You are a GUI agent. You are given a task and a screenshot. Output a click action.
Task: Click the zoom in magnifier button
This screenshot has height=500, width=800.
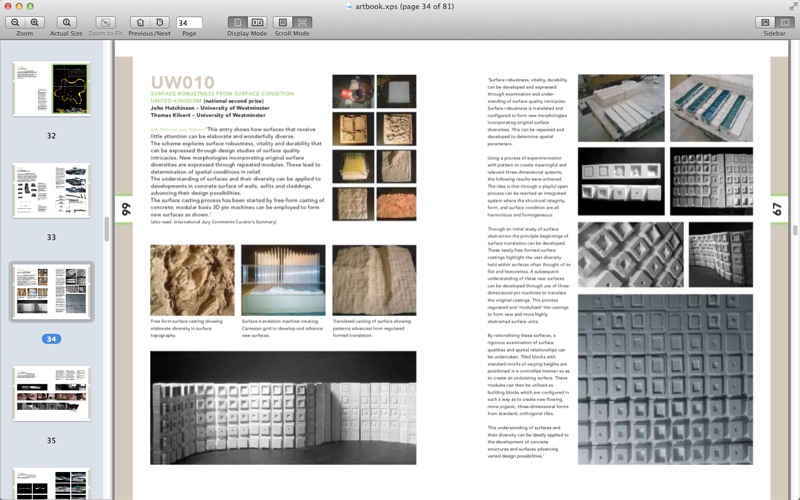(34, 22)
